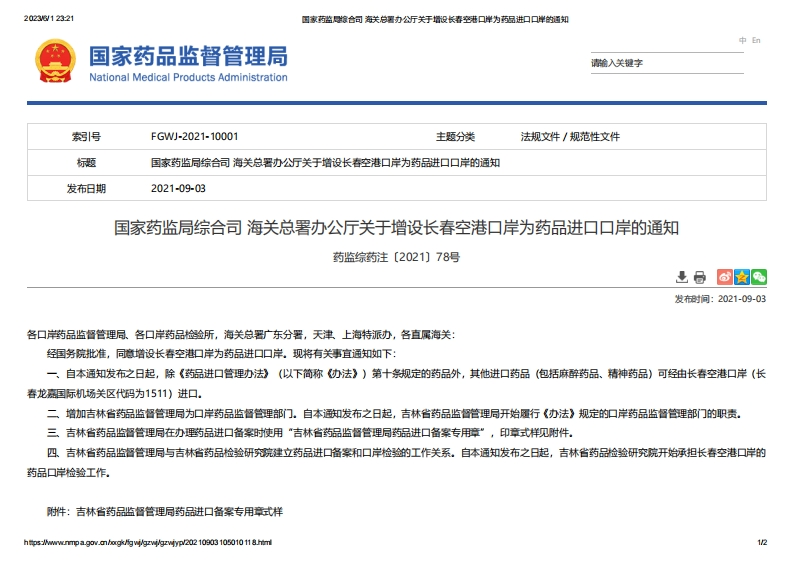Share via the green WeChat icon
This screenshot has height=561, width=793.
759,277
